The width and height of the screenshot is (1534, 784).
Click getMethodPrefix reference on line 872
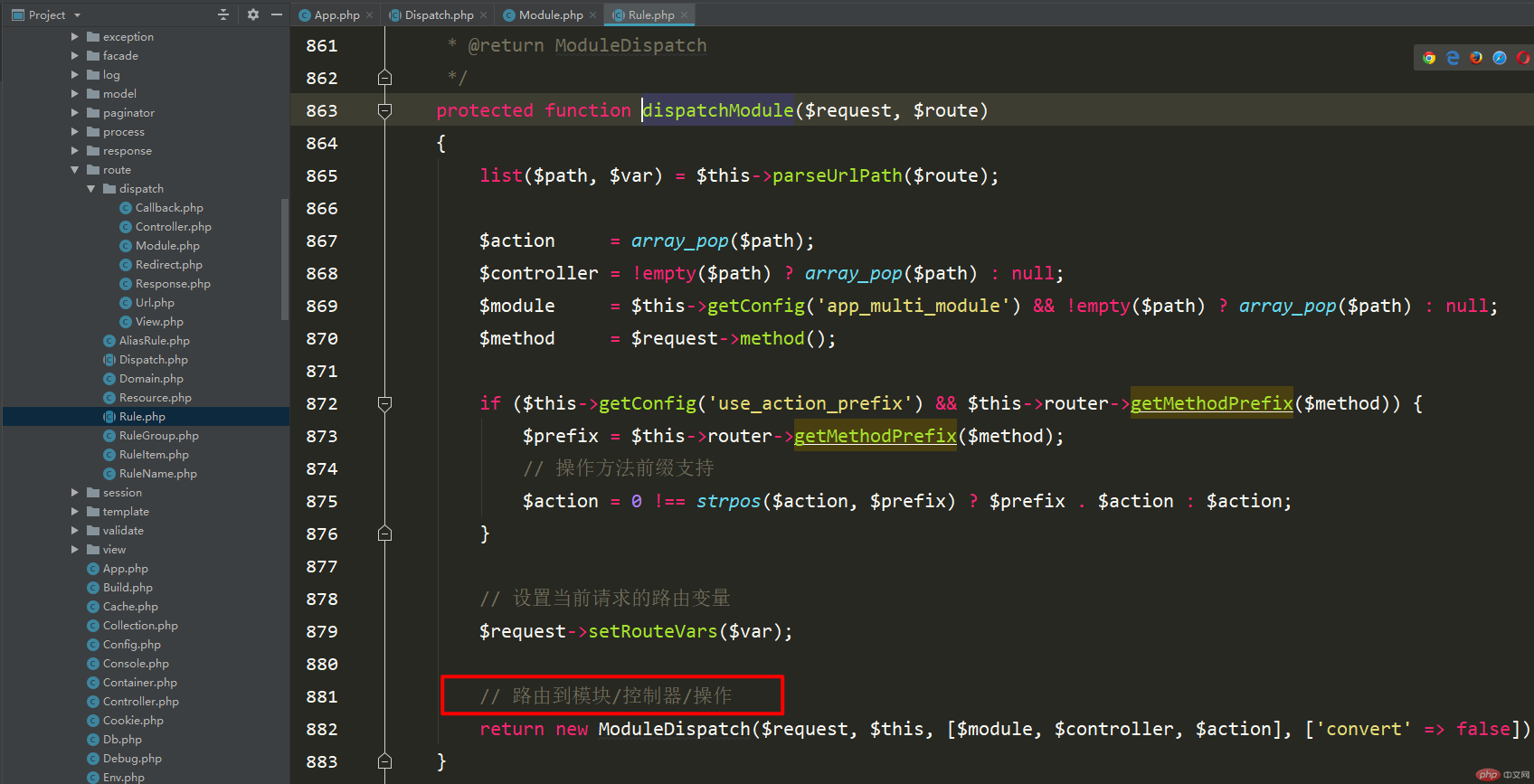1212,403
